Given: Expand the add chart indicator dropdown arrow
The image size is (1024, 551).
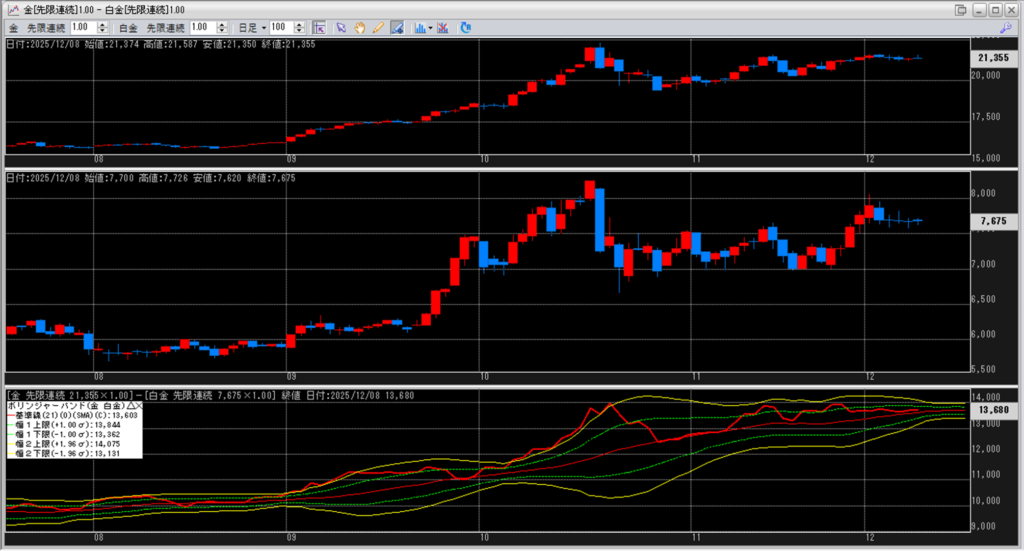Looking at the screenshot, I should click(430, 27).
